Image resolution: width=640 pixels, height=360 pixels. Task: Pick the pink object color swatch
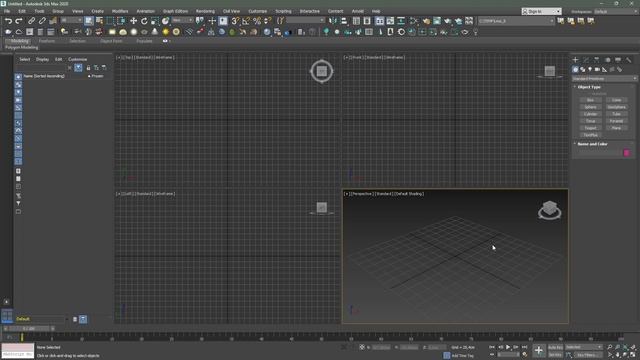point(627,153)
